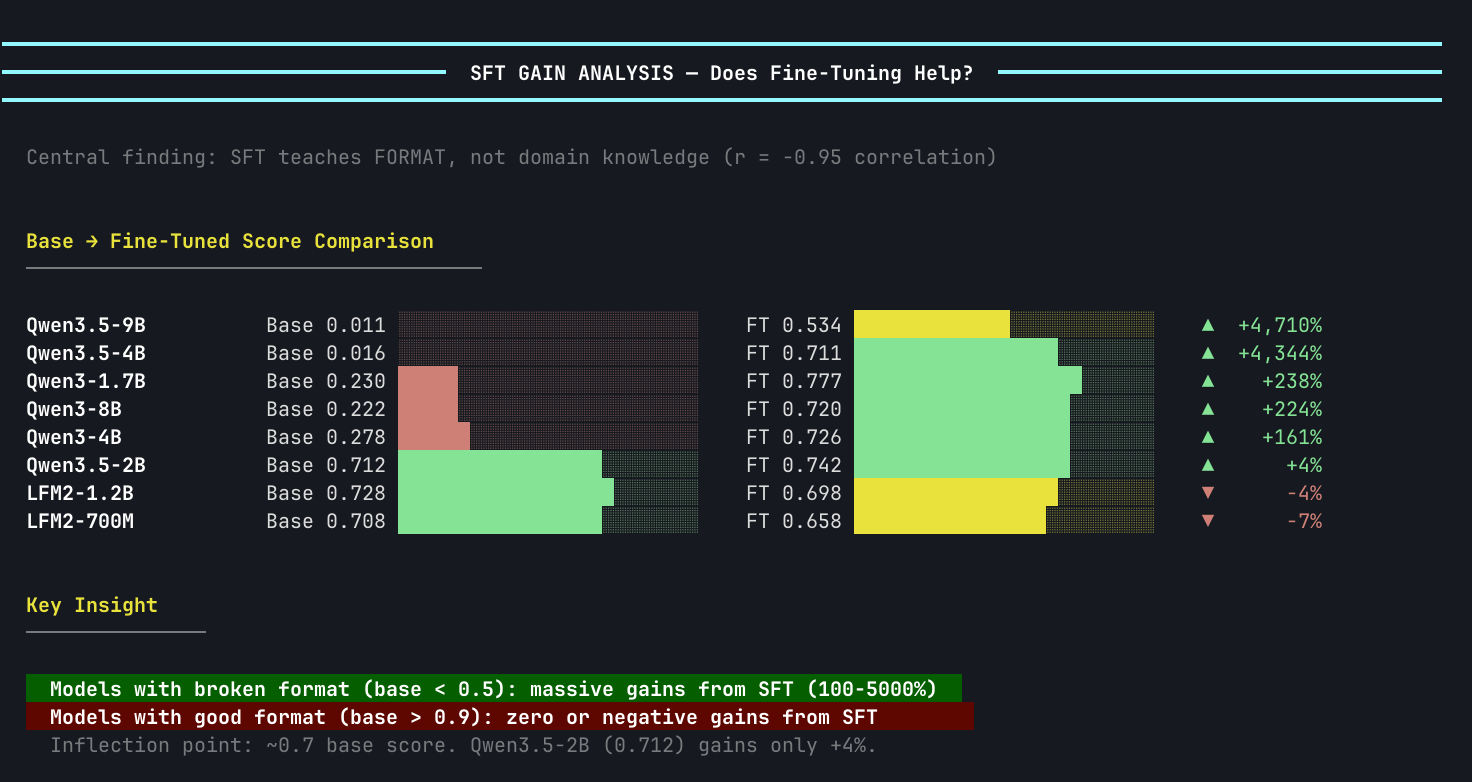
Task: Select the "FT 0.777" score value
Action: 794,381
